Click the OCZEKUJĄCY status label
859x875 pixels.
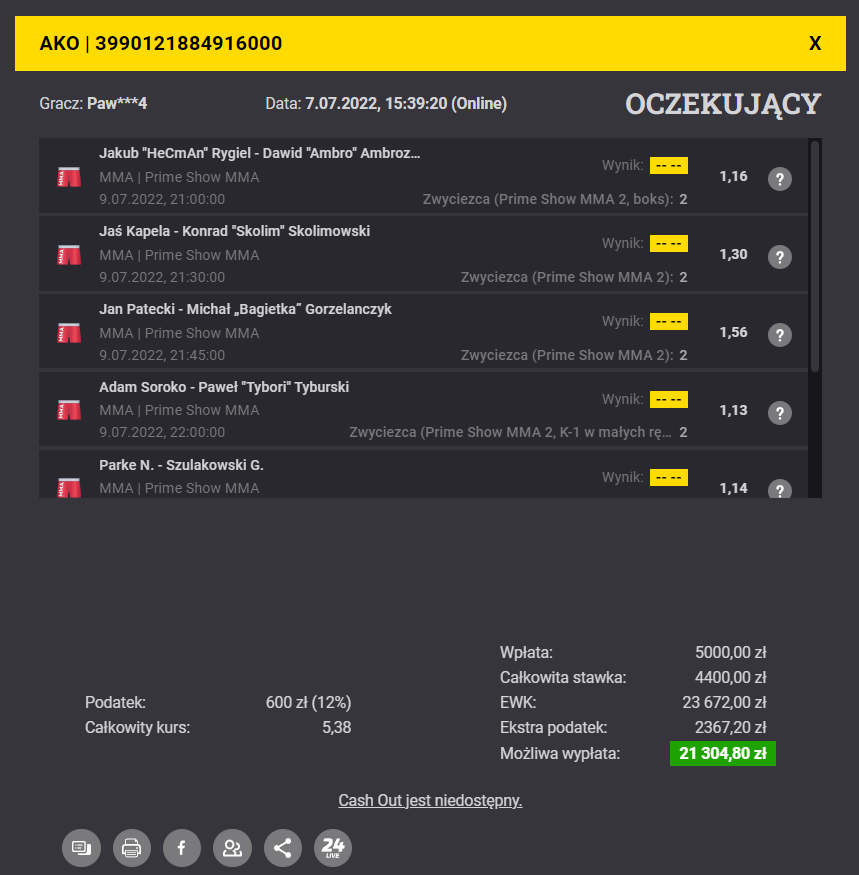point(723,104)
